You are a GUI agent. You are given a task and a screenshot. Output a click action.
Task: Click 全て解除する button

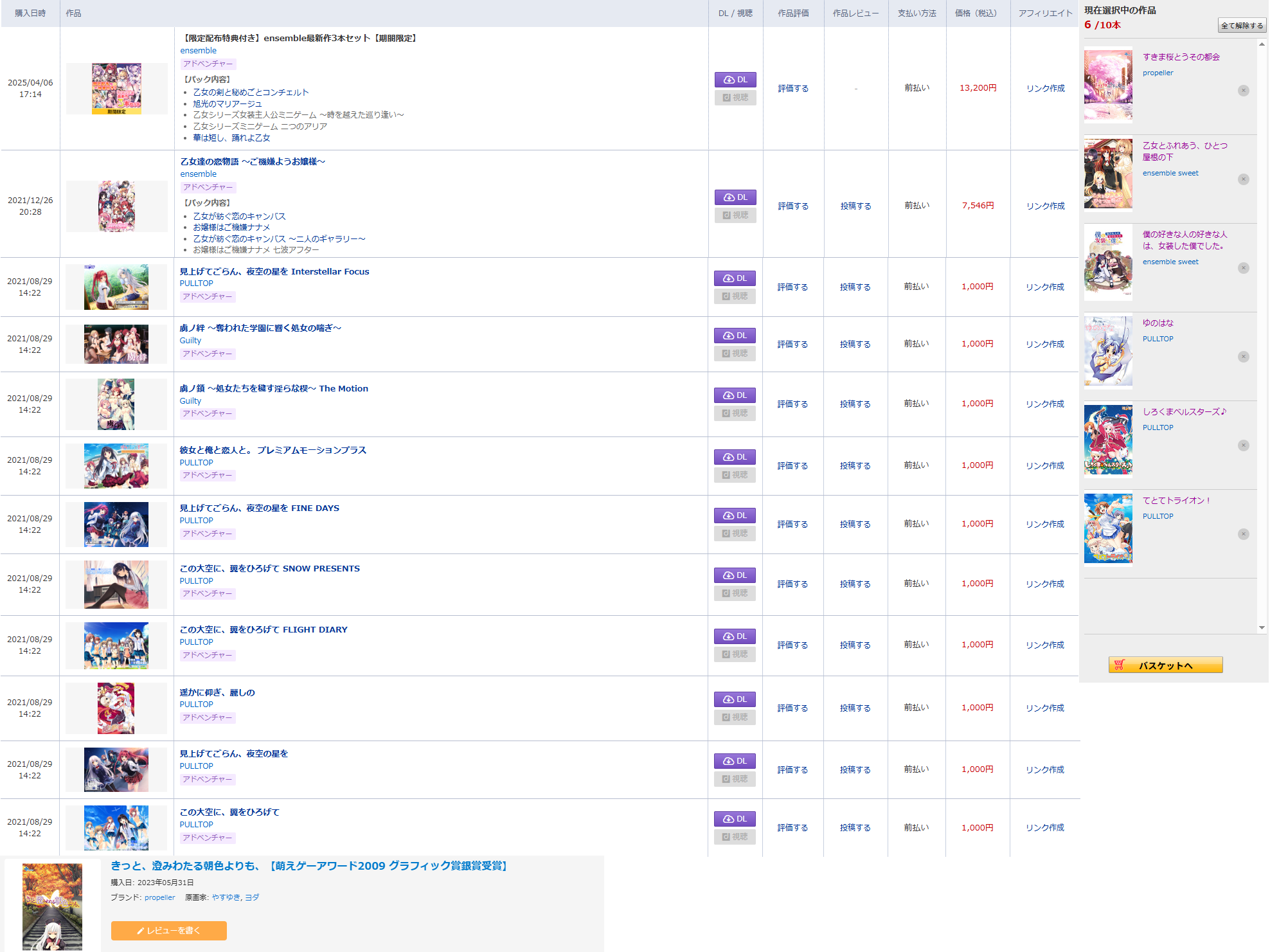(x=1241, y=26)
